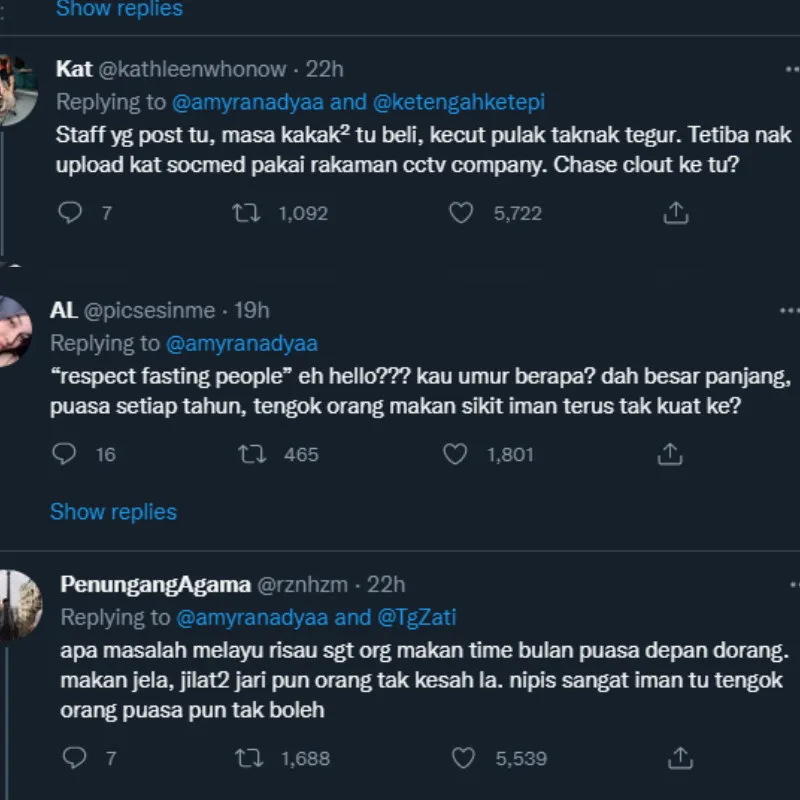800x800 pixels.
Task: Open the @ketengahketepi mention link
Action: [x=459, y=102]
